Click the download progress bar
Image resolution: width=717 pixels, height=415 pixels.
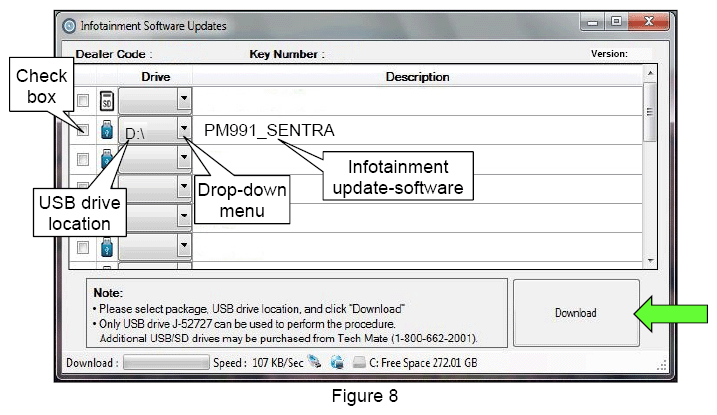pyautogui.click(x=166, y=363)
